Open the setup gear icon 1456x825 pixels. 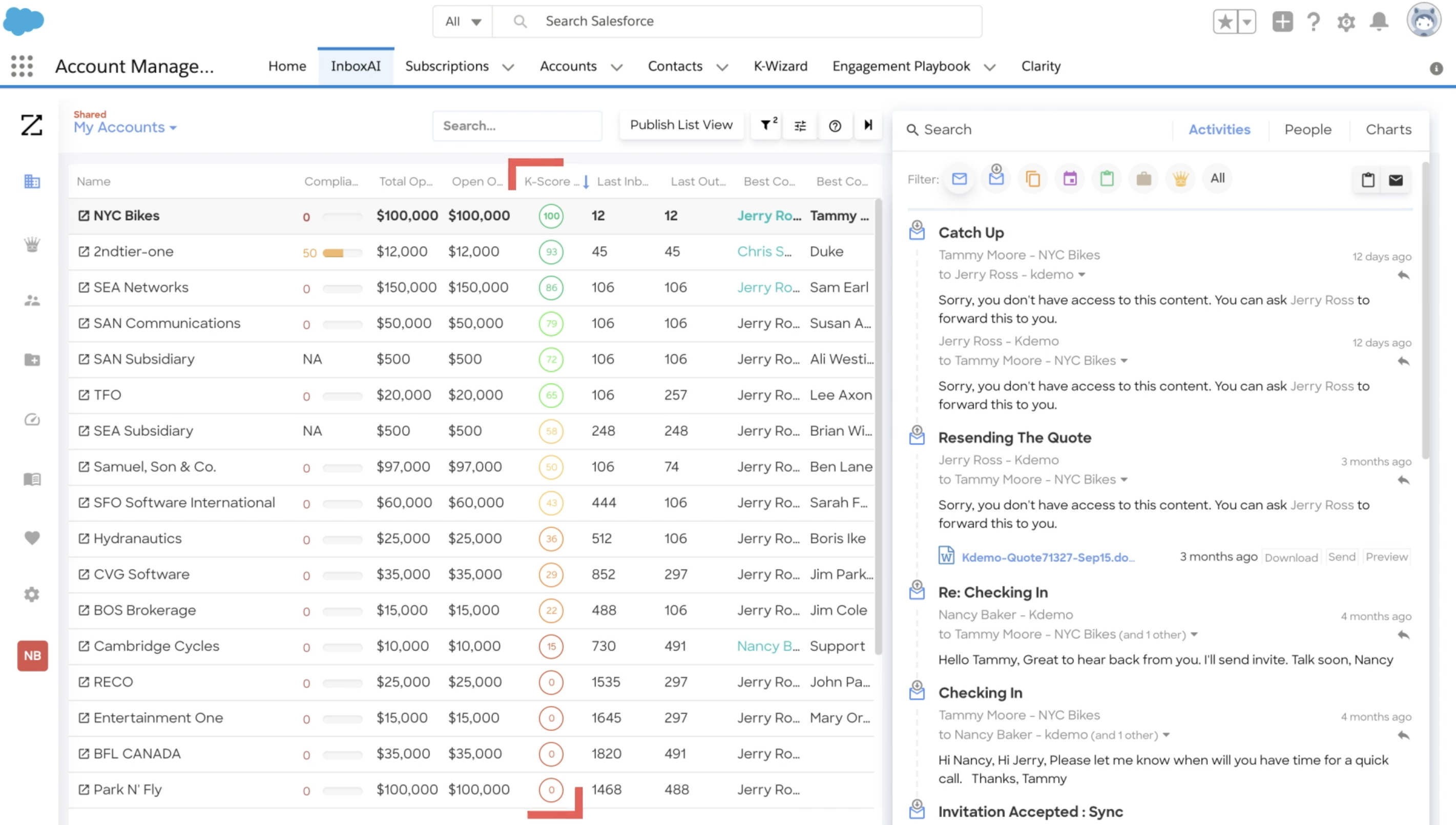[1345, 22]
